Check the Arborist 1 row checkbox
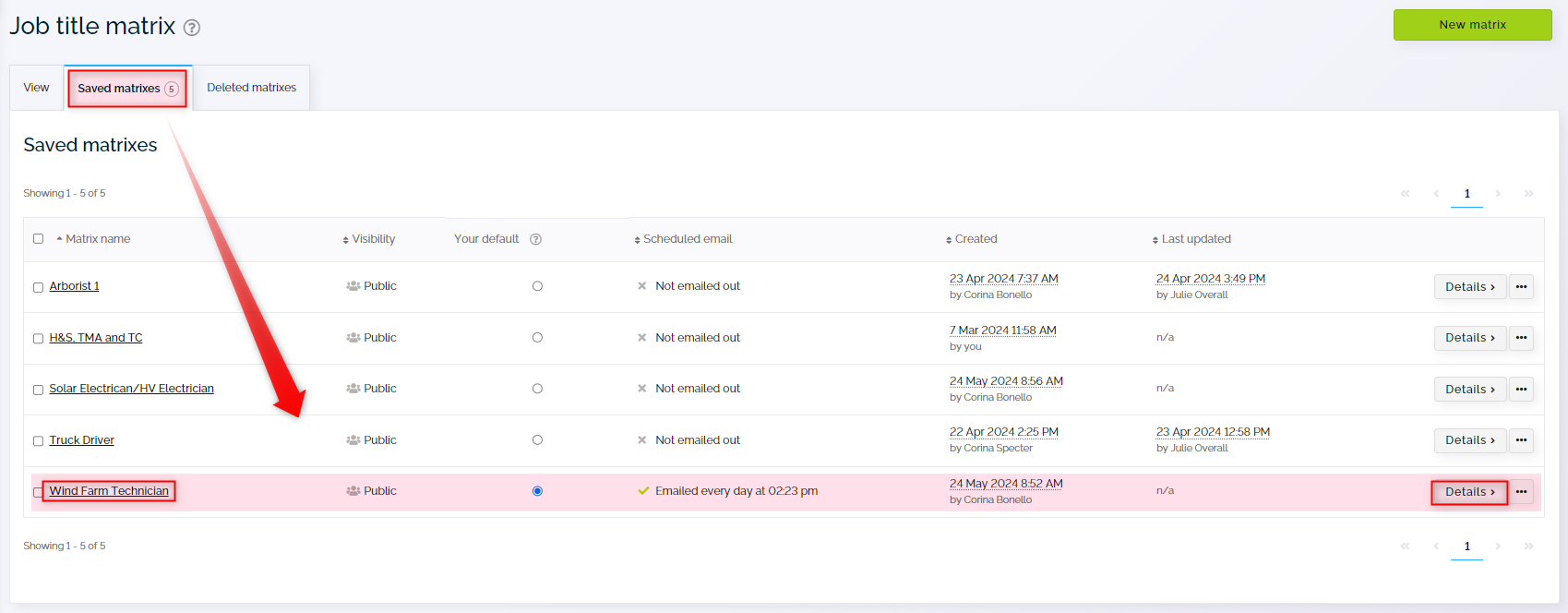The width and height of the screenshot is (1568, 613). (38, 287)
